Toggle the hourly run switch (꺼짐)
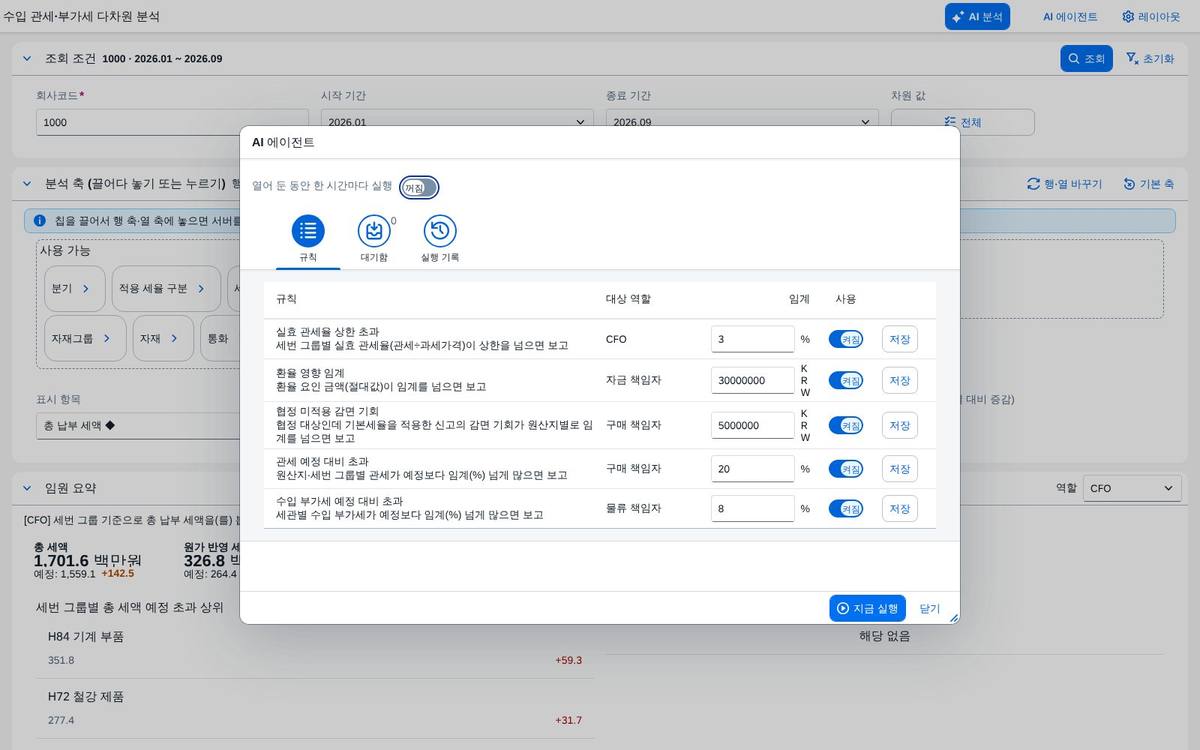The width and height of the screenshot is (1200, 750). (419, 187)
